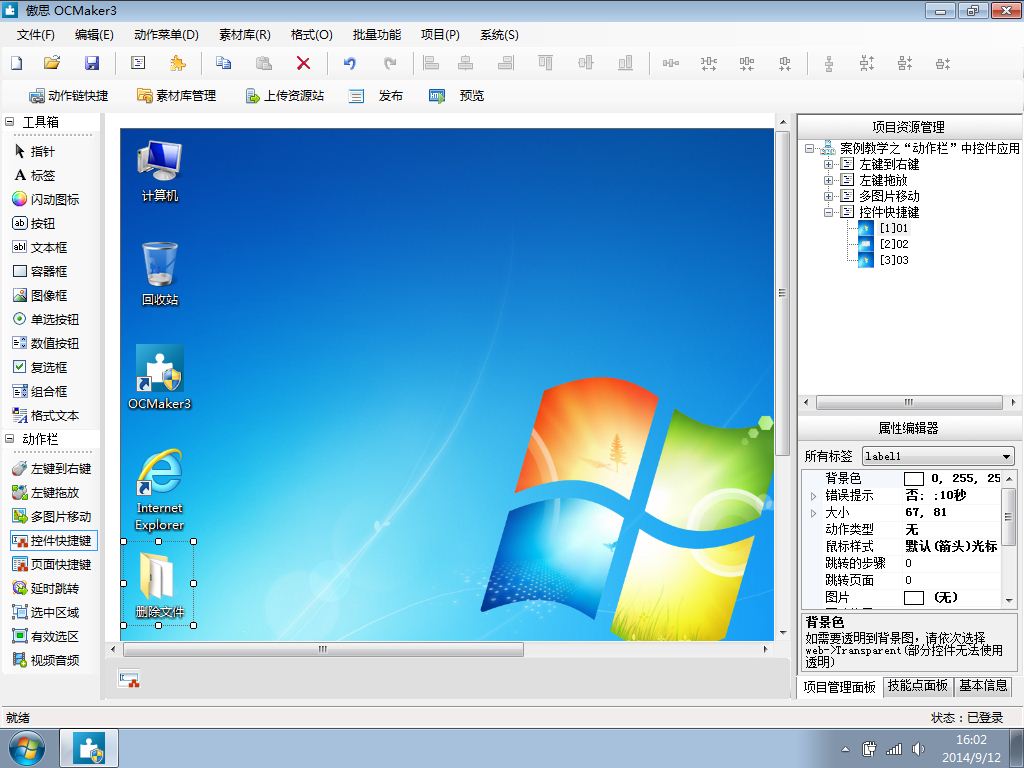
Task: Click the 图片 property swatch
Action: [x=914, y=597]
